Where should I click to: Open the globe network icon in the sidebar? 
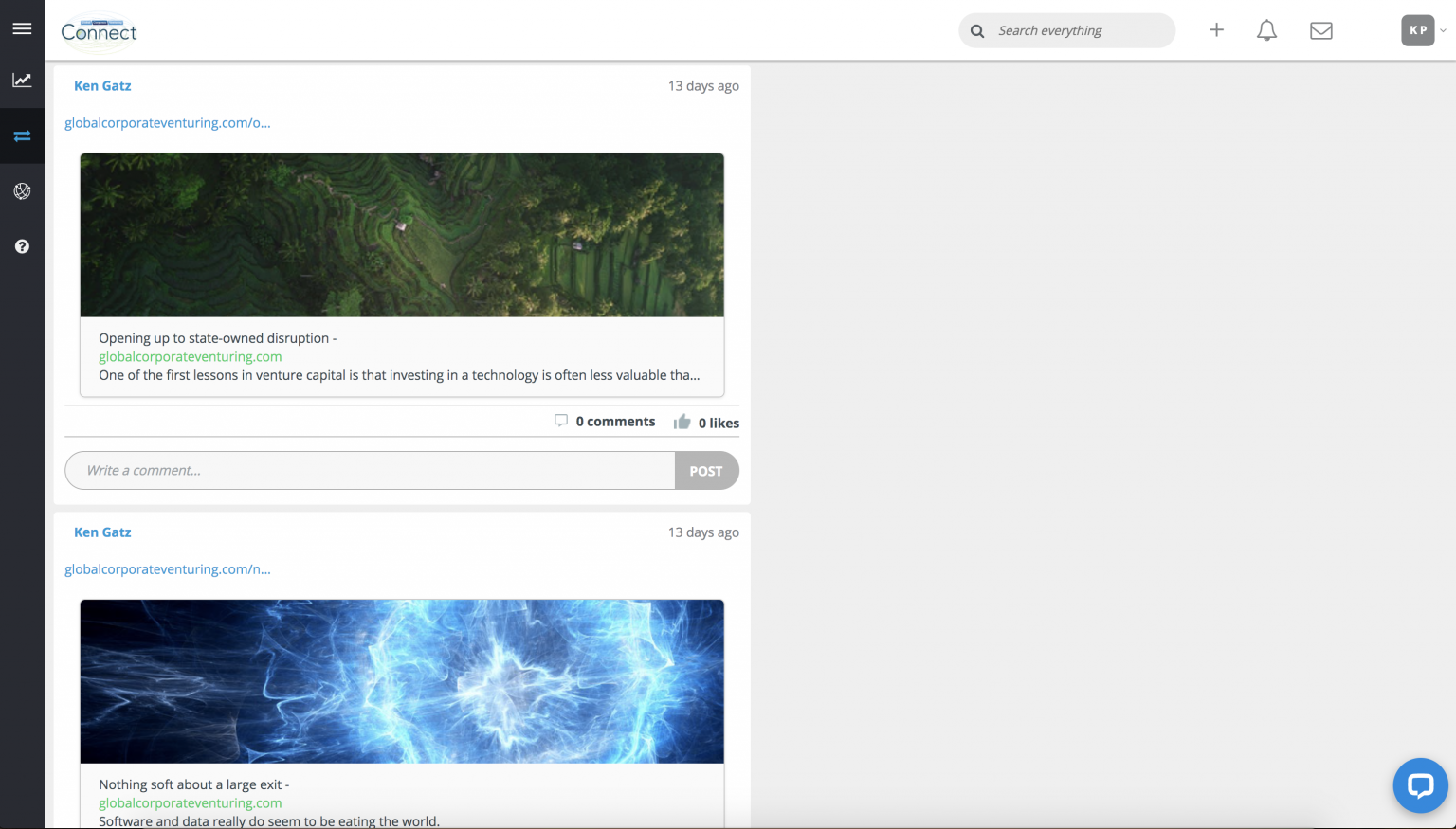pyautogui.click(x=22, y=191)
